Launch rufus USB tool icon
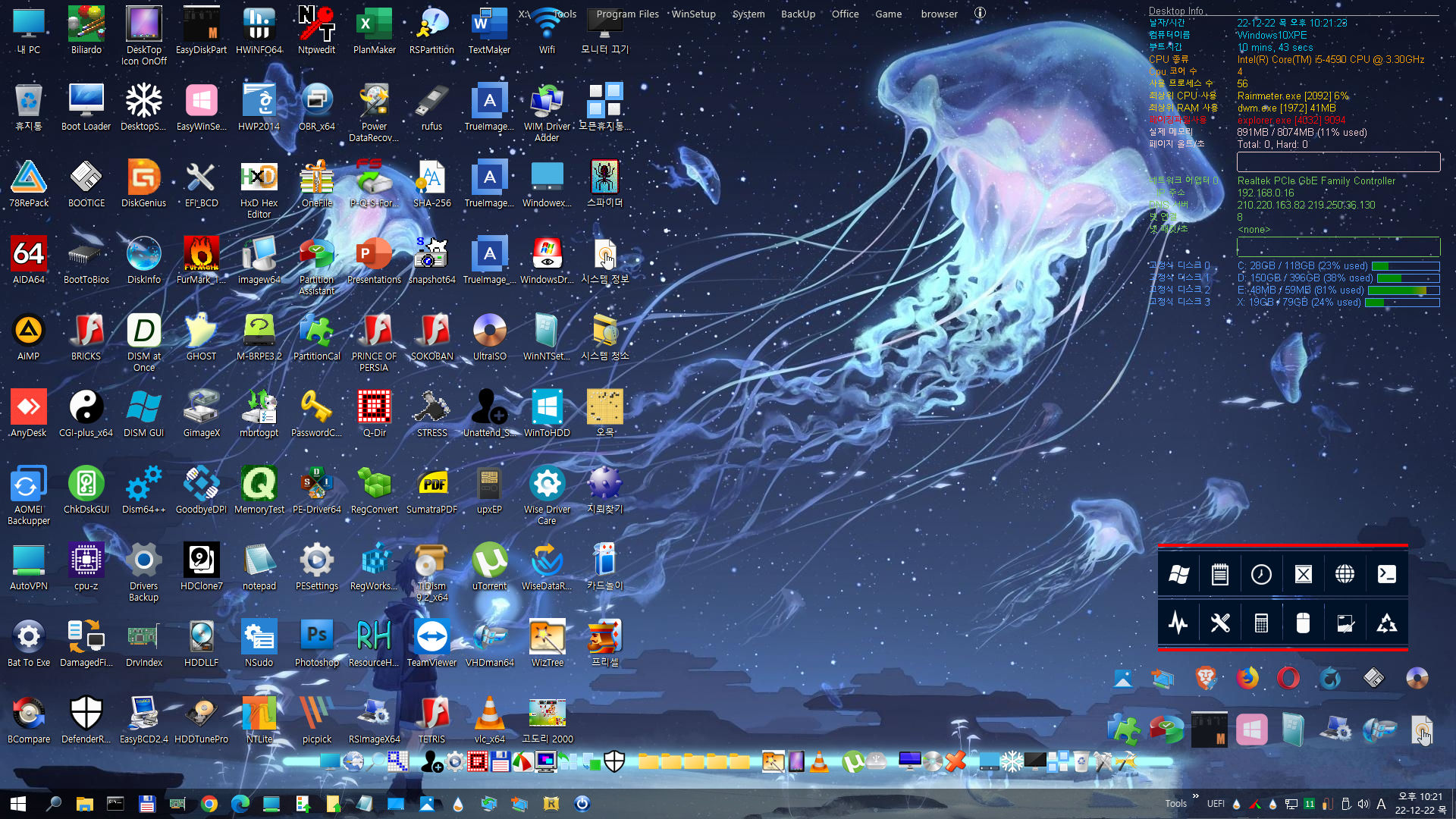This screenshot has width=1456, height=819. (431, 107)
